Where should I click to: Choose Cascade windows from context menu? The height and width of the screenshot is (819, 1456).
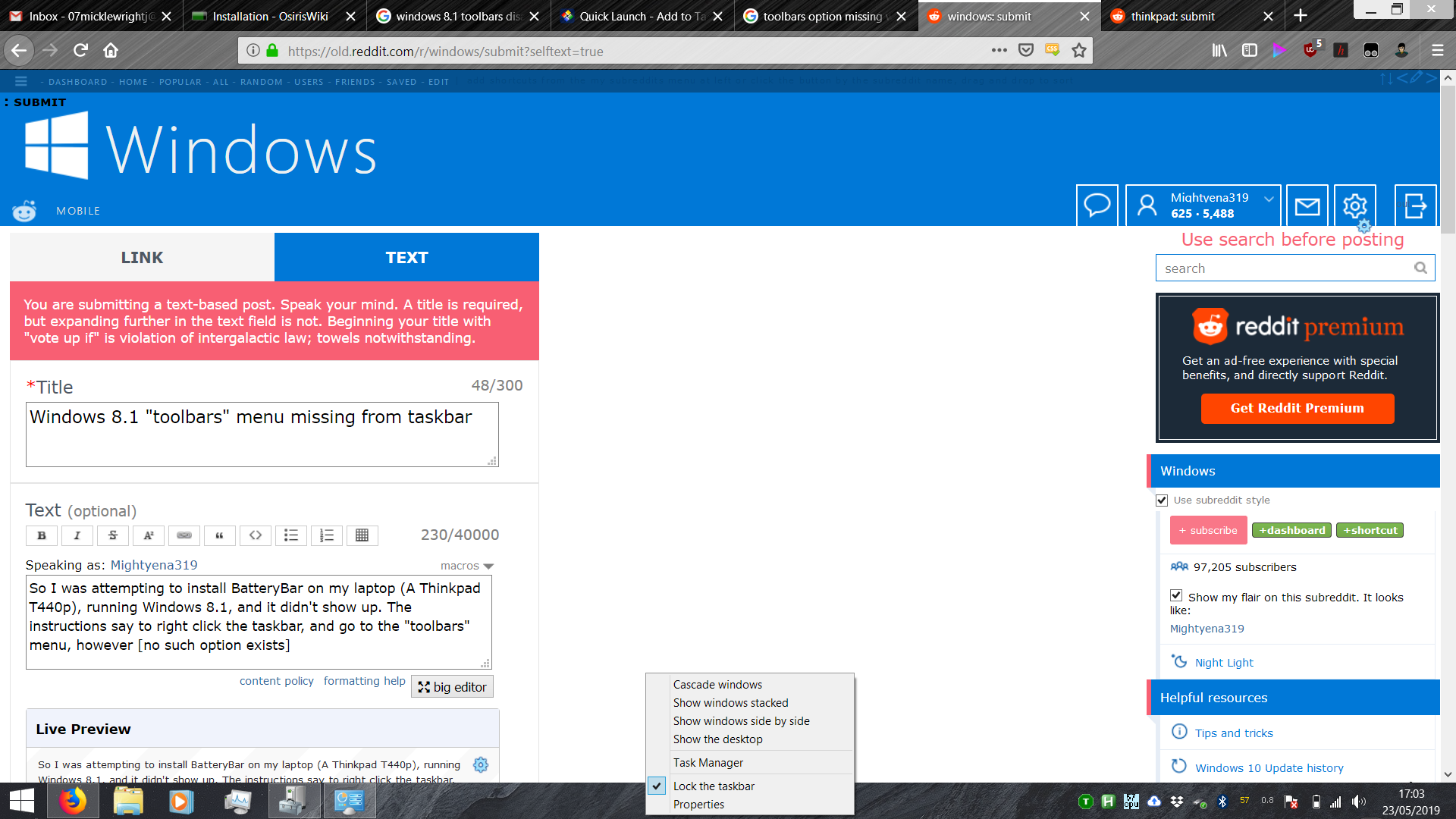(x=717, y=685)
